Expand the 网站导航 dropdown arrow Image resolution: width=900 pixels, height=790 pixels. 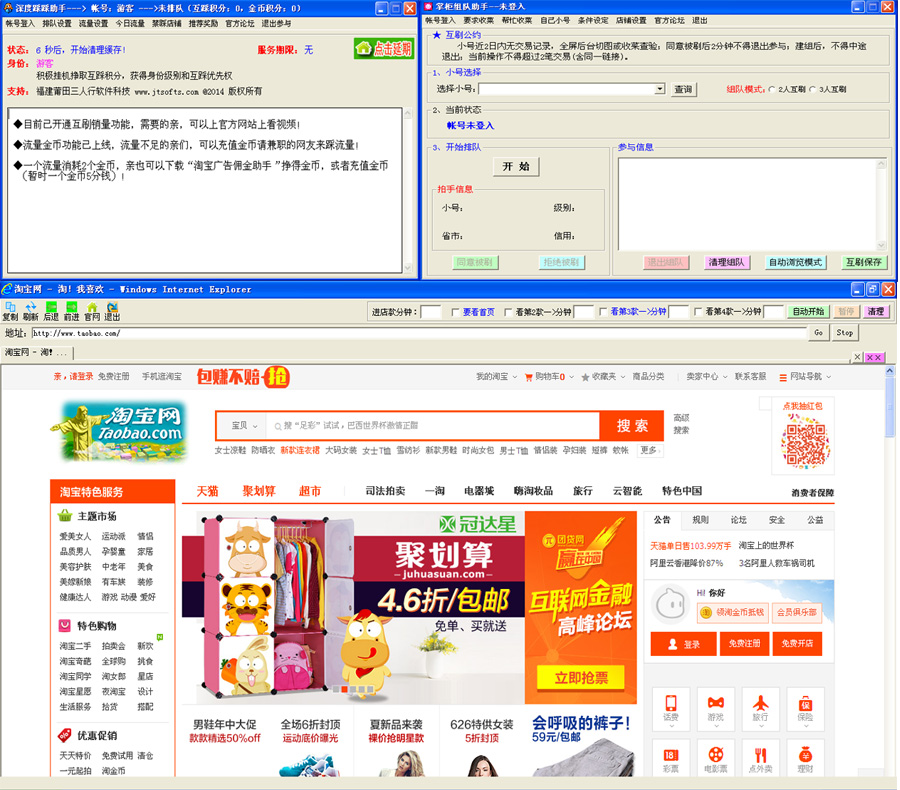[828, 377]
